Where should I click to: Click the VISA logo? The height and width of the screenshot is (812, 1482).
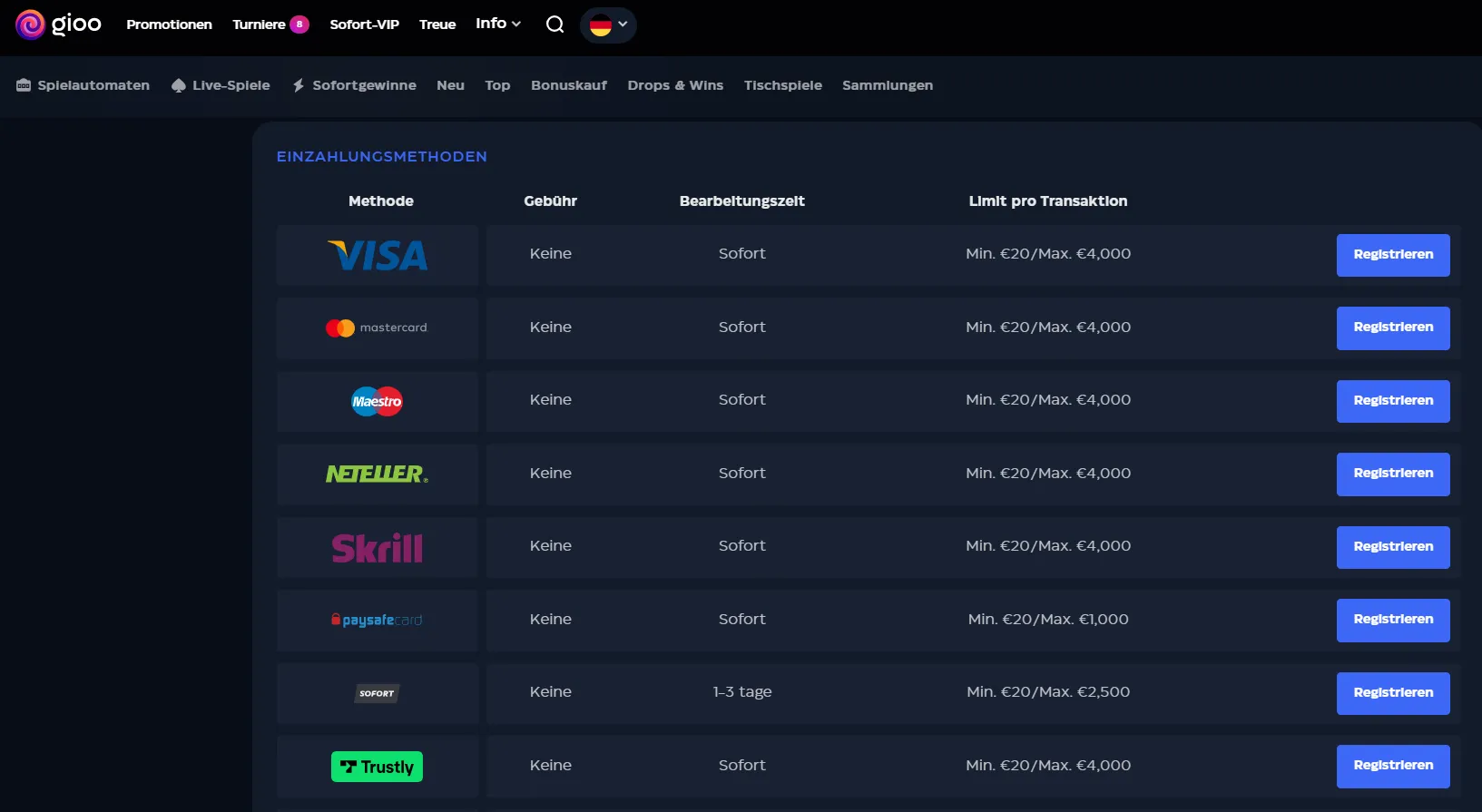[378, 256]
